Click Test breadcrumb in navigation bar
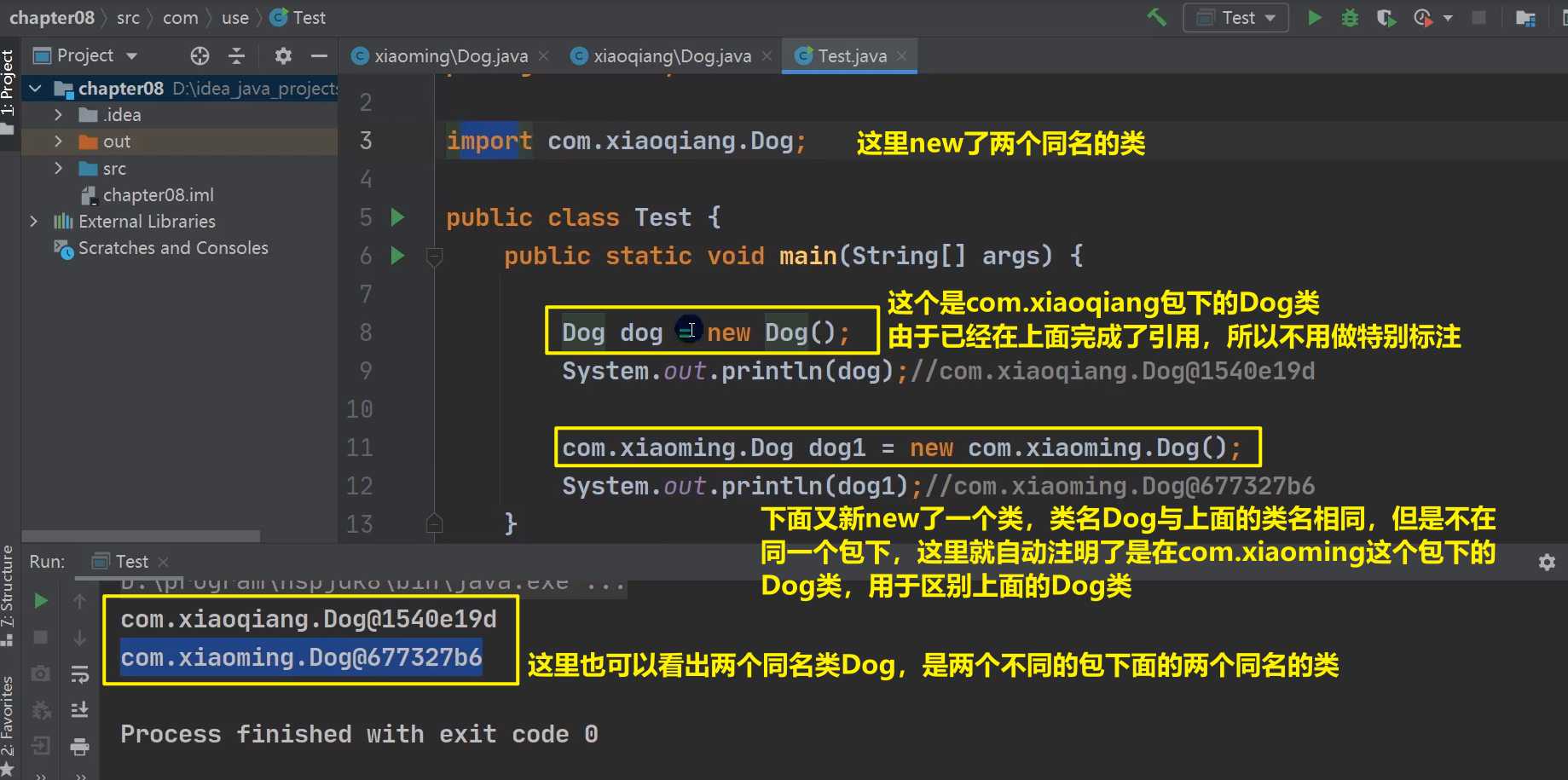The image size is (1568, 780). [298, 18]
